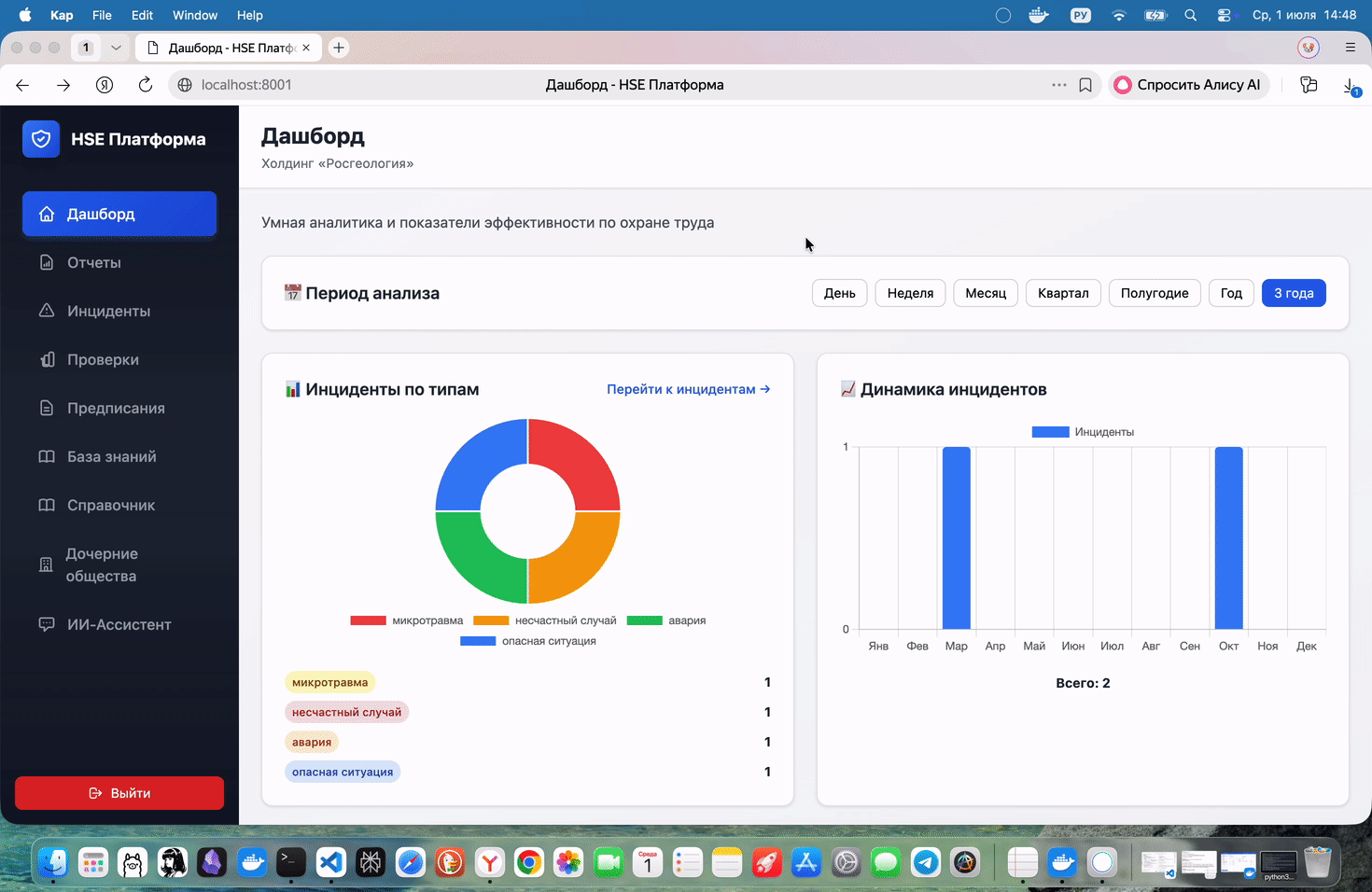The image size is (1372, 892).
Task: Open the Предписания section
Action: click(119, 408)
